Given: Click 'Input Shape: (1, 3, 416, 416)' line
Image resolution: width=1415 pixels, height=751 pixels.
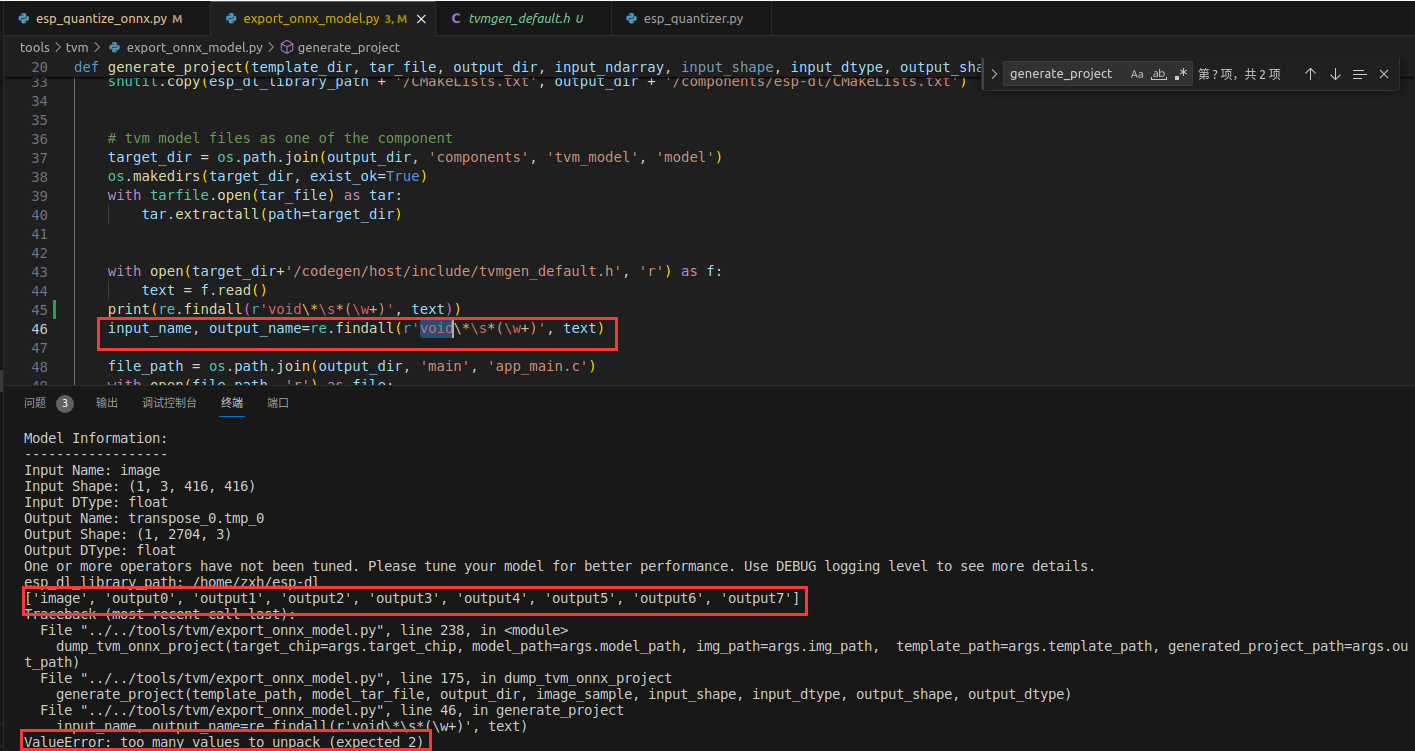Looking at the screenshot, I should [x=140, y=486].
